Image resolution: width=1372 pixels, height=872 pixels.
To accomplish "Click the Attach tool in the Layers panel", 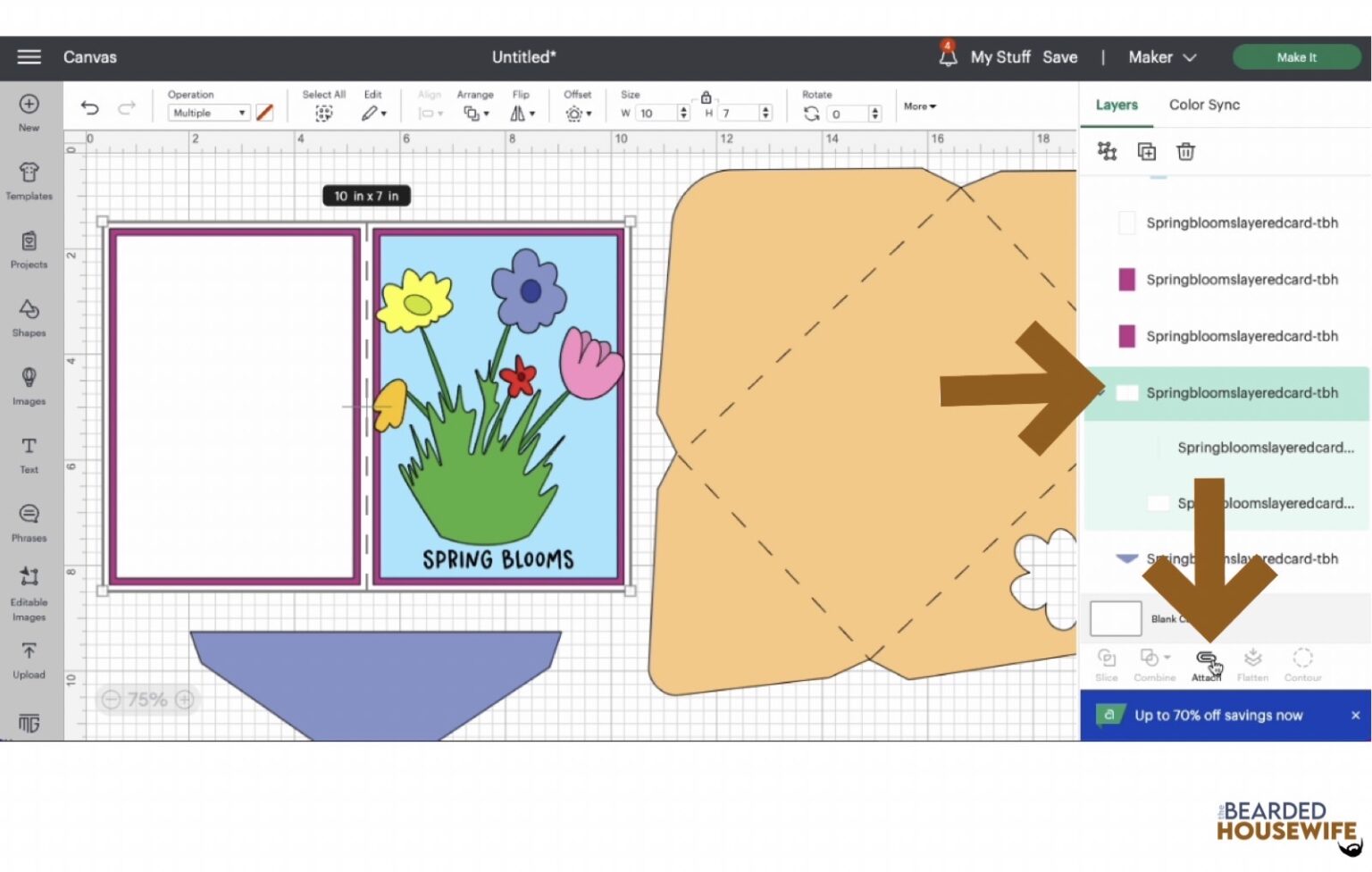I will click(1205, 666).
